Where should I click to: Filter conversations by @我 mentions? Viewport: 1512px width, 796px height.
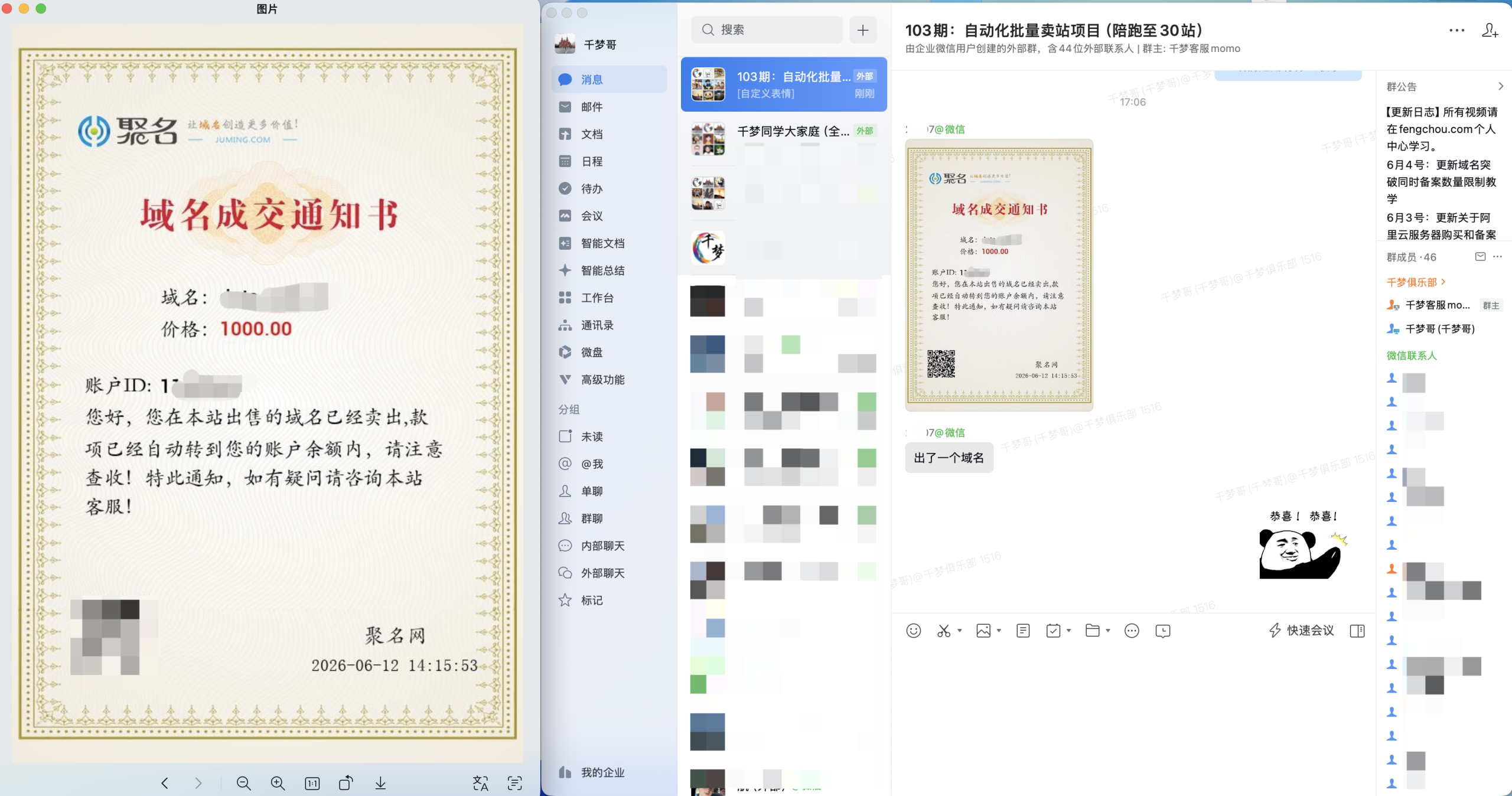609,464
